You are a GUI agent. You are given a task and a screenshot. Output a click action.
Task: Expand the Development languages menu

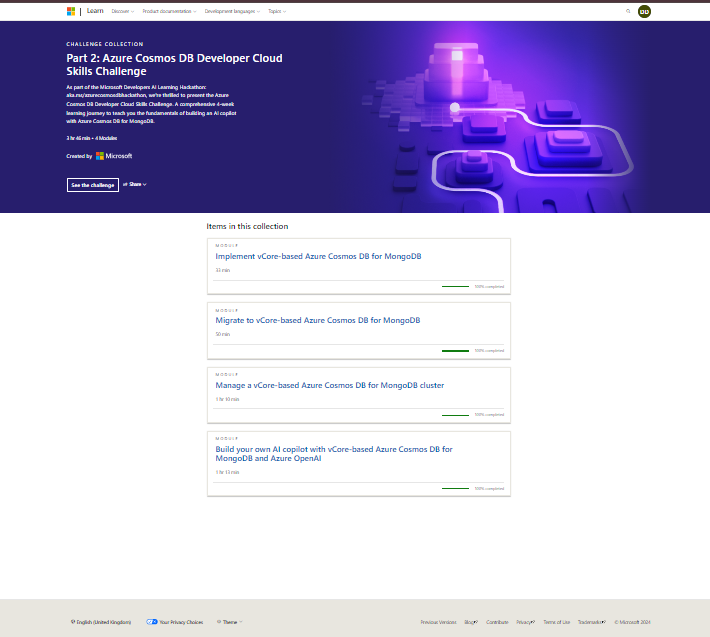coord(232,11)
